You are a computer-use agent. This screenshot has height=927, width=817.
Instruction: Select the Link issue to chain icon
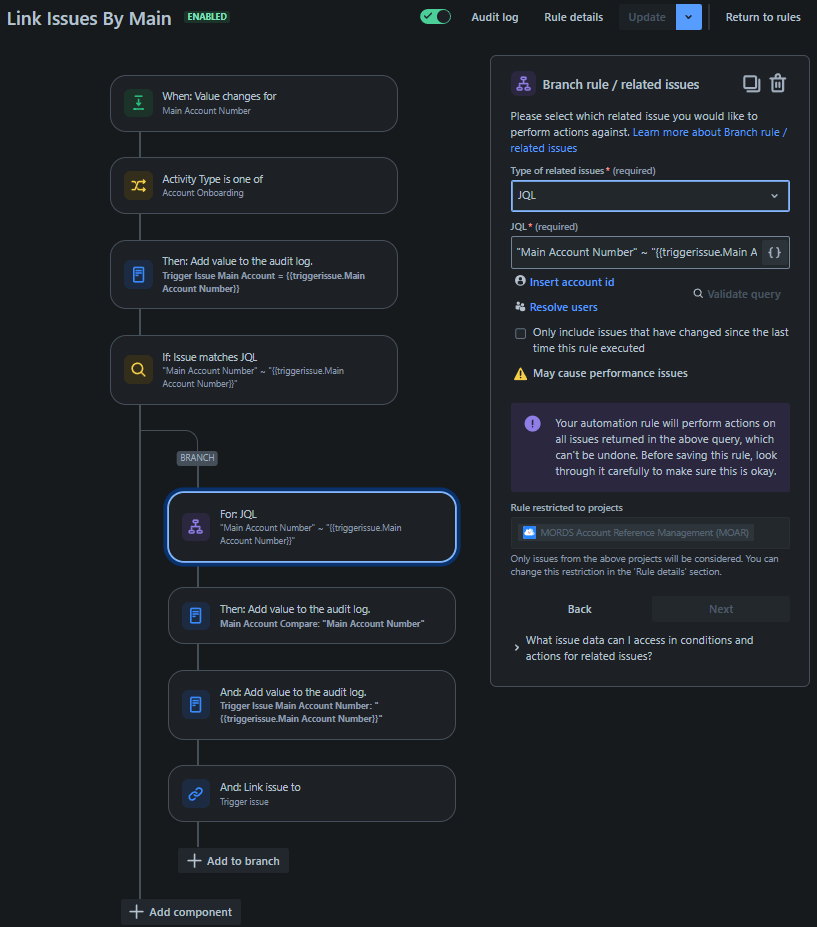pyautogui.click(x=196, y=793)
